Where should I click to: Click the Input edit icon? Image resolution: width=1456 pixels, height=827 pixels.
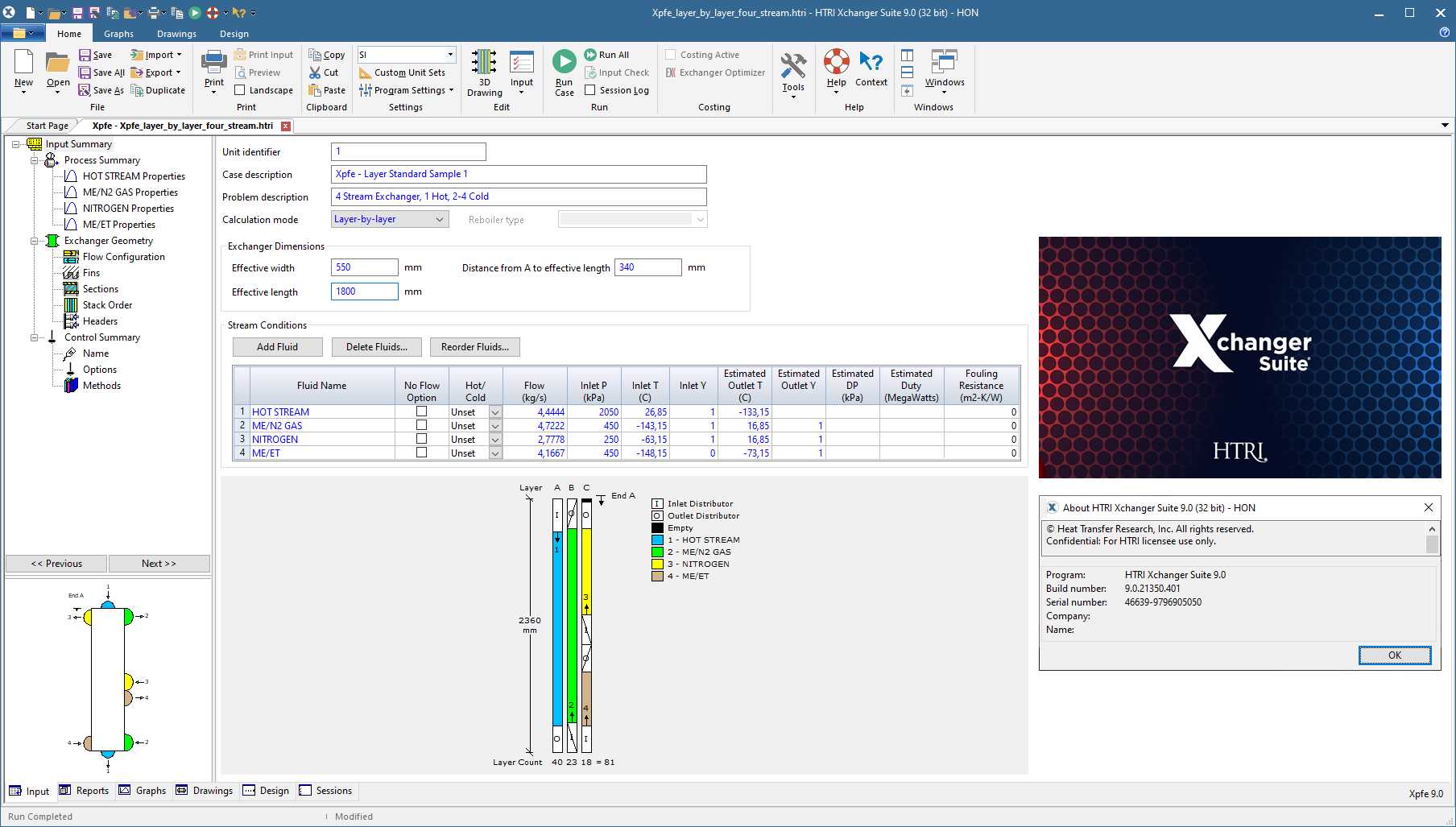pyautogui.click(x=522, y=63)
